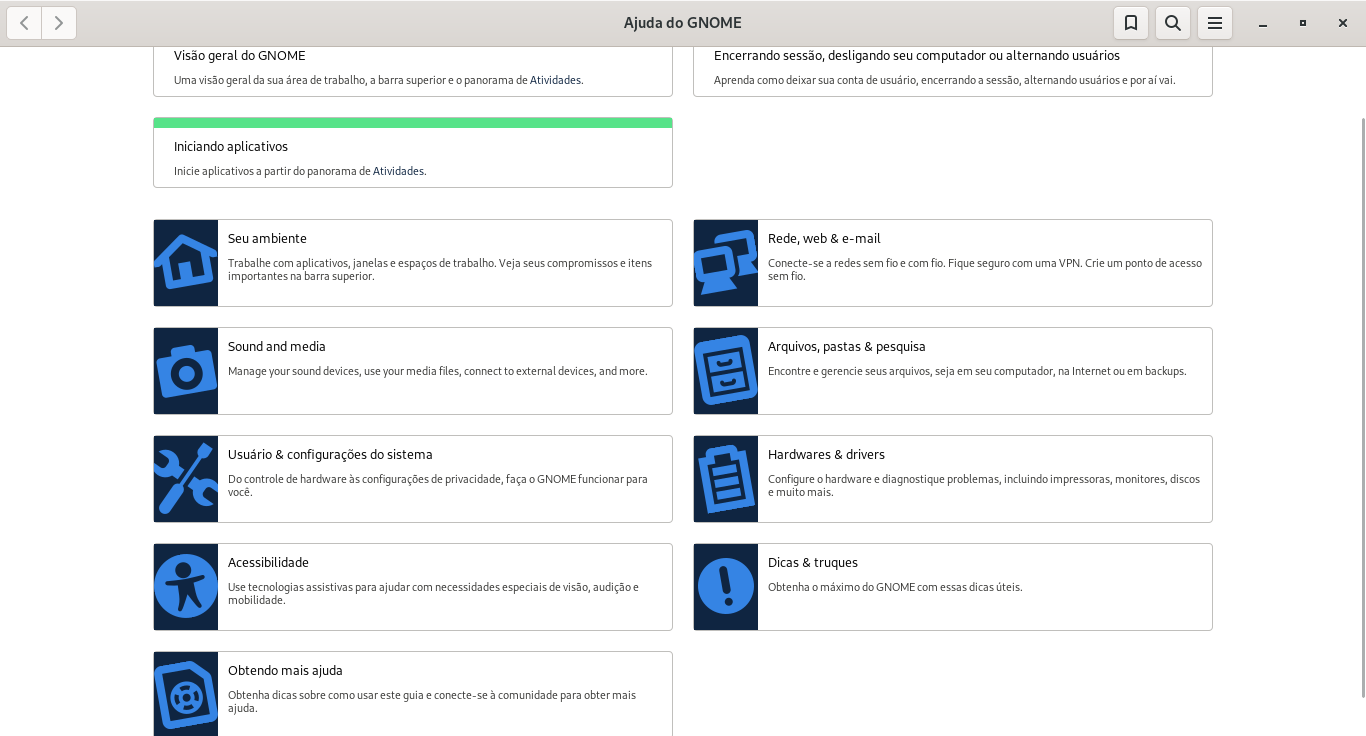Image resolution: width=1366 pixels, height=736 pixels.
Task: Open the Sound and media topic
Action: click(x=413, y=371)
